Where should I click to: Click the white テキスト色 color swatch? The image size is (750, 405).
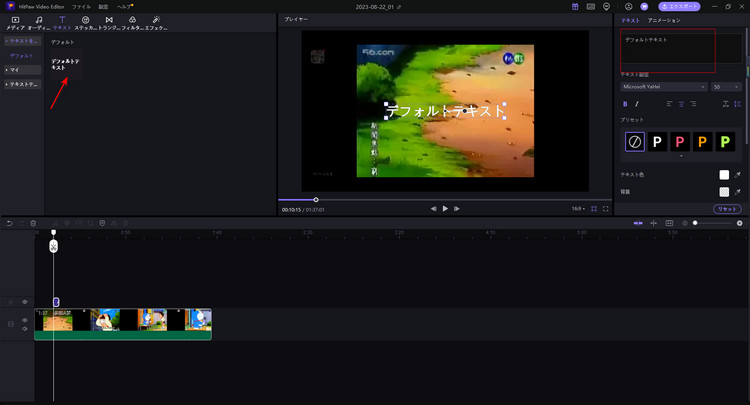pos(724,174)
